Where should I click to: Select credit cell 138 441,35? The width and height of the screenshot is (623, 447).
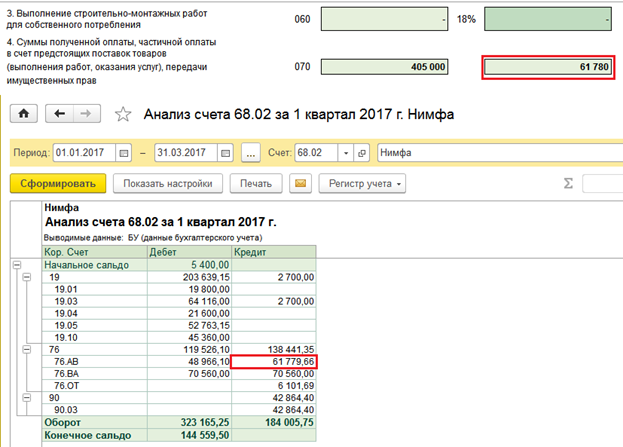(x=274, y=349)
